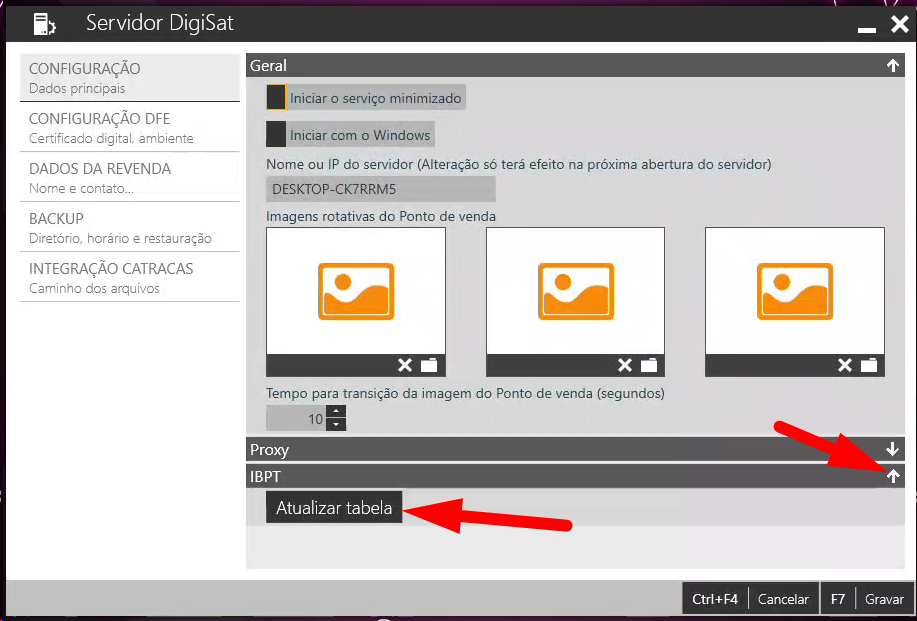
Task: Expand the Proxy section
Action: 892,450
